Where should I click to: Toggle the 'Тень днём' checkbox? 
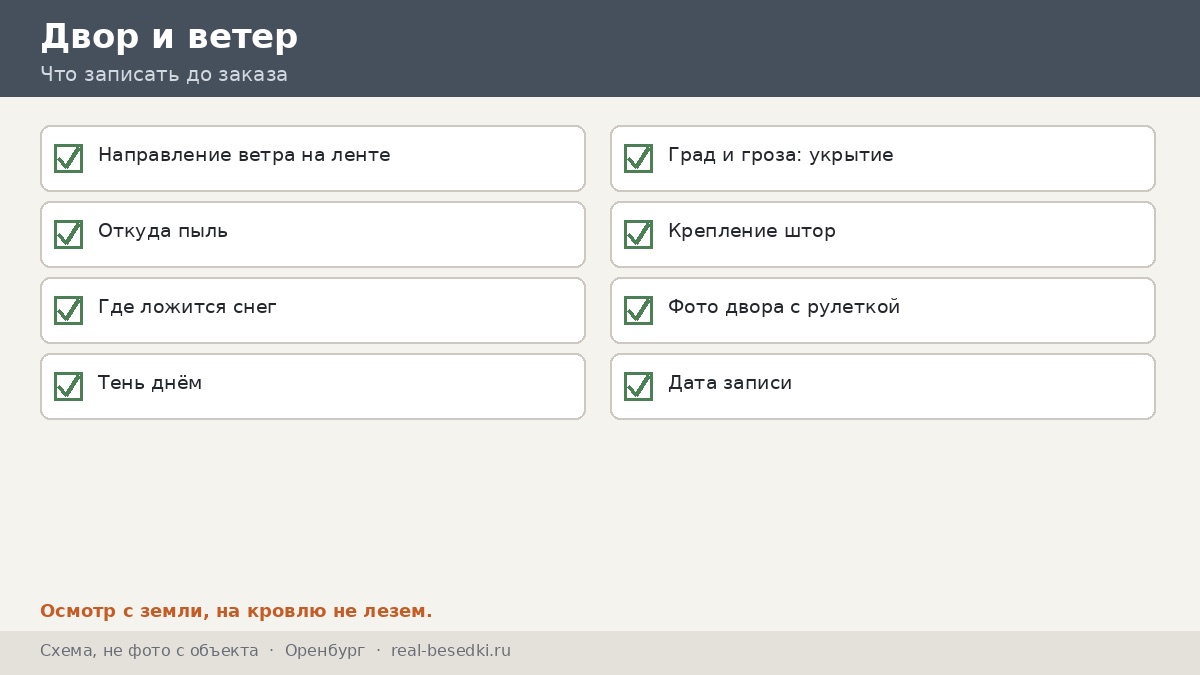pyautogui.click(x=68, y=386)
